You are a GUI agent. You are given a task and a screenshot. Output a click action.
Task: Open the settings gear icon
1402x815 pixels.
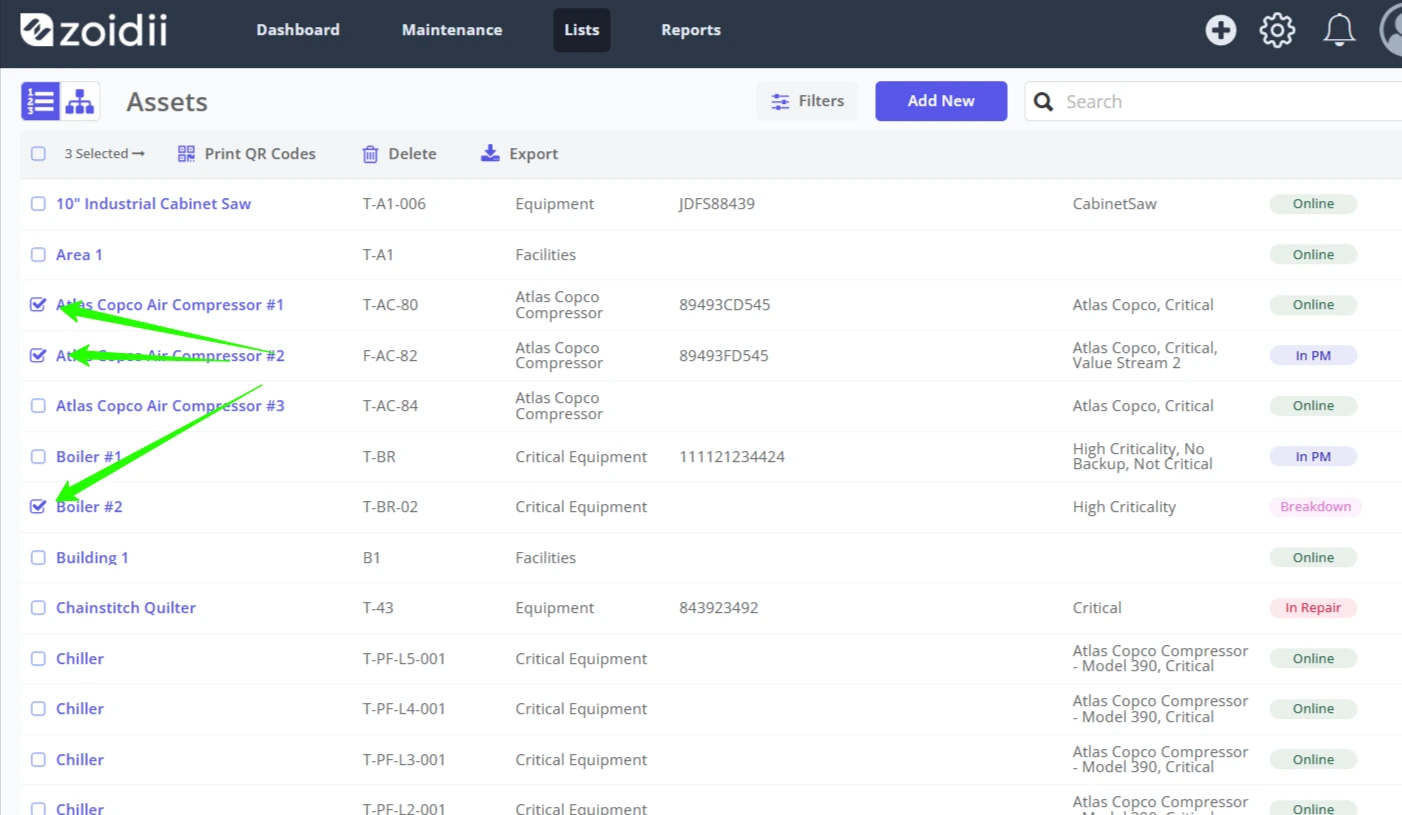(1277, 30)
